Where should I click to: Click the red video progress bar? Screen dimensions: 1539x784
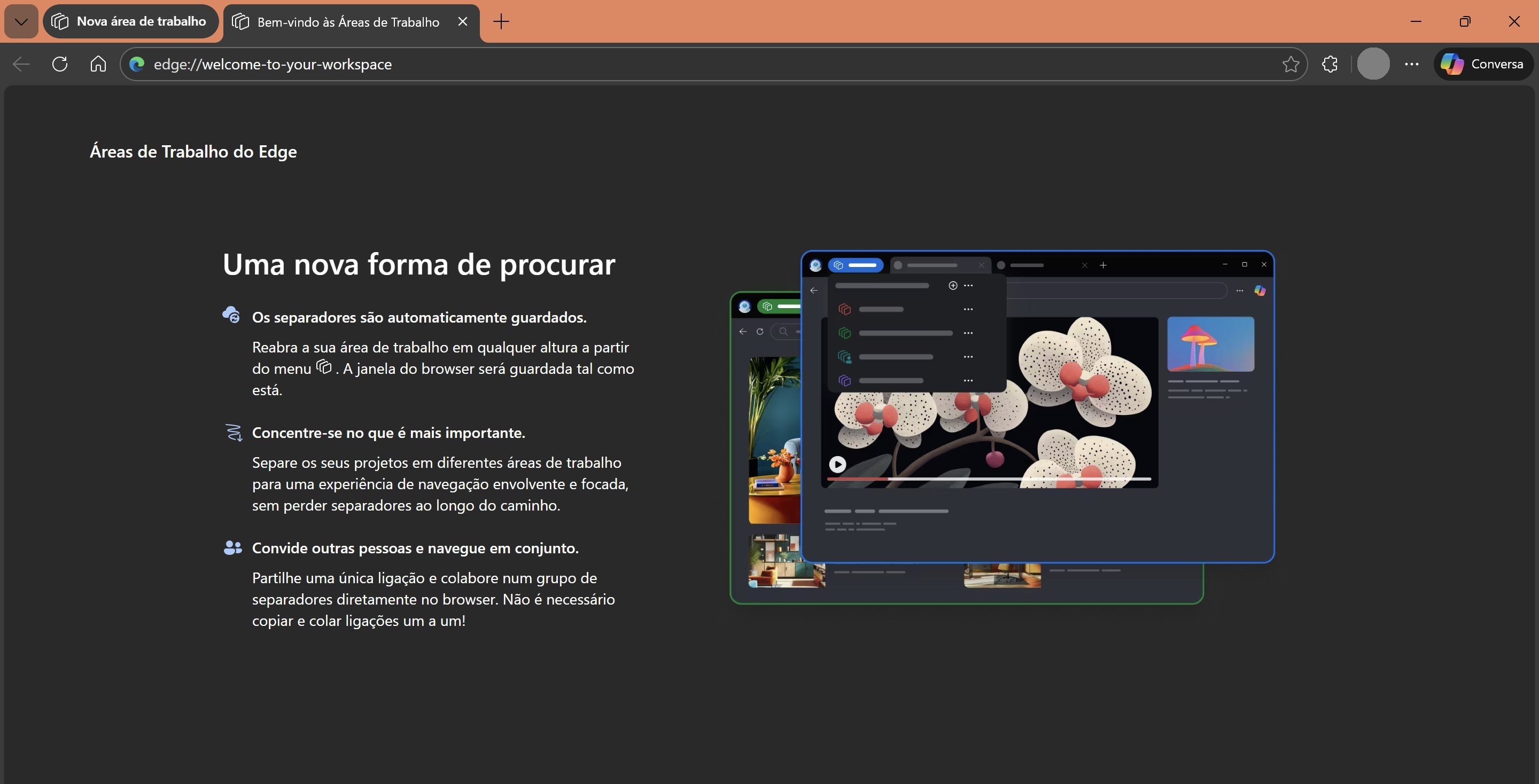point(858,479)
